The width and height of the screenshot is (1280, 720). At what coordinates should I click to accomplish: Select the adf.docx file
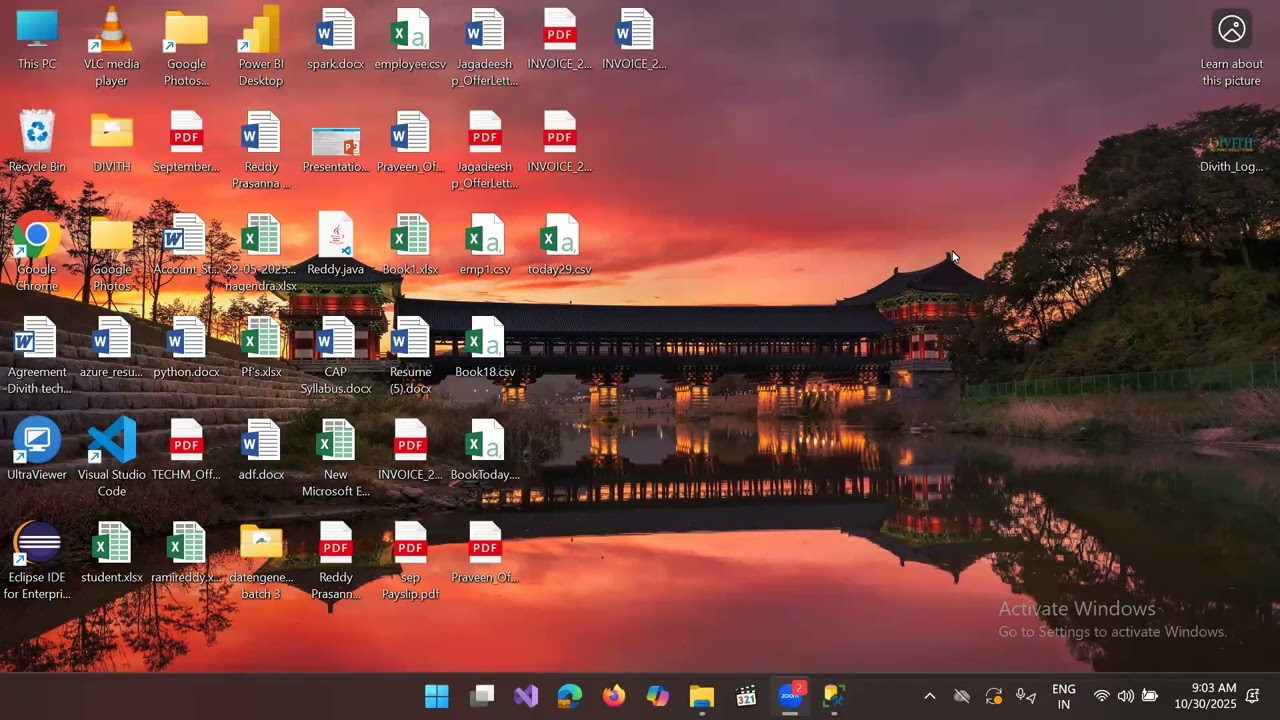point(261,450)
